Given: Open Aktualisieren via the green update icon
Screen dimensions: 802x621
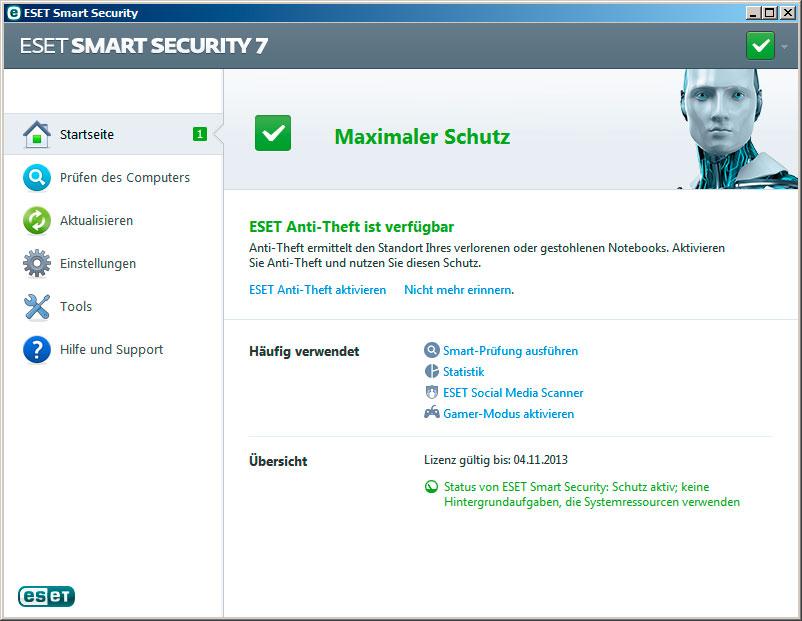Looking at the screenshot, I should [38, 220].
